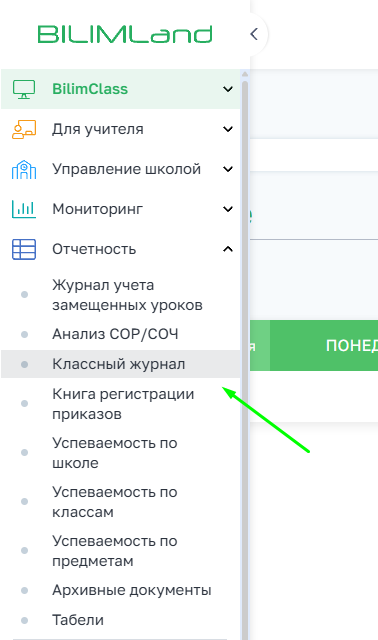
Task: Collapse sidebar with the left arrow button
Action: tap(254, 34)
